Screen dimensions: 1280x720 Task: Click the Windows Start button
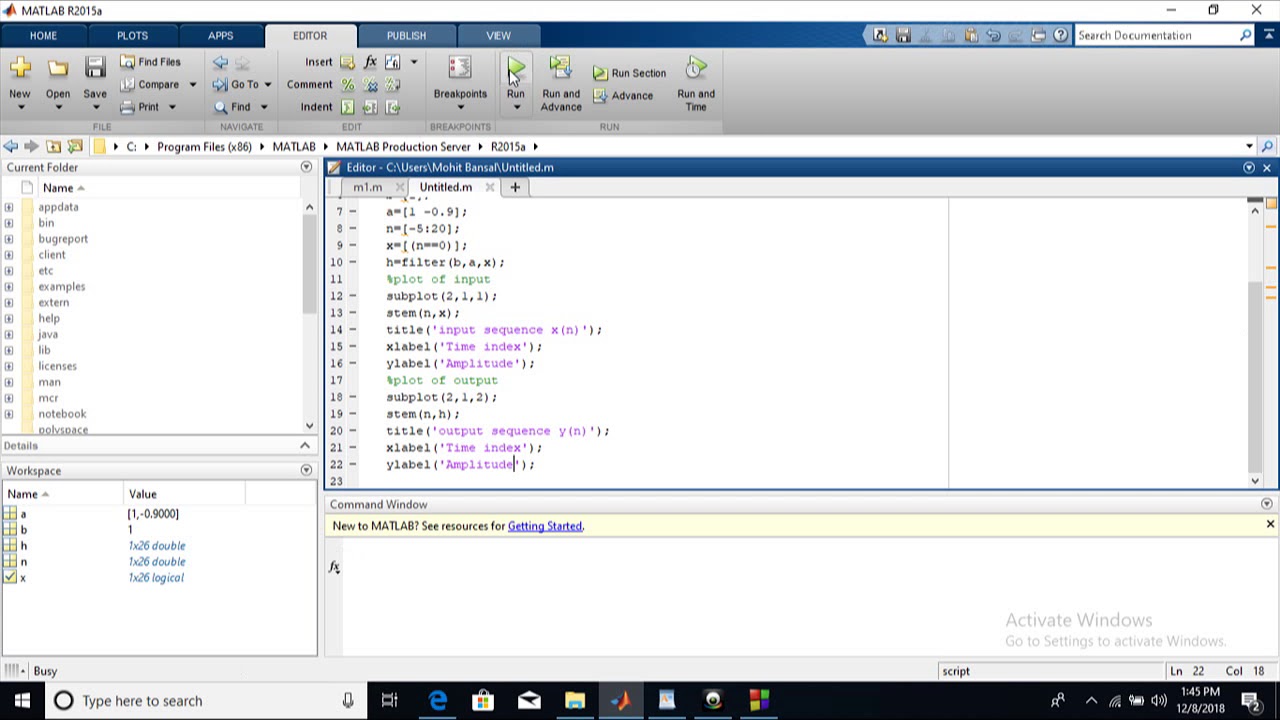click(22, 701)
